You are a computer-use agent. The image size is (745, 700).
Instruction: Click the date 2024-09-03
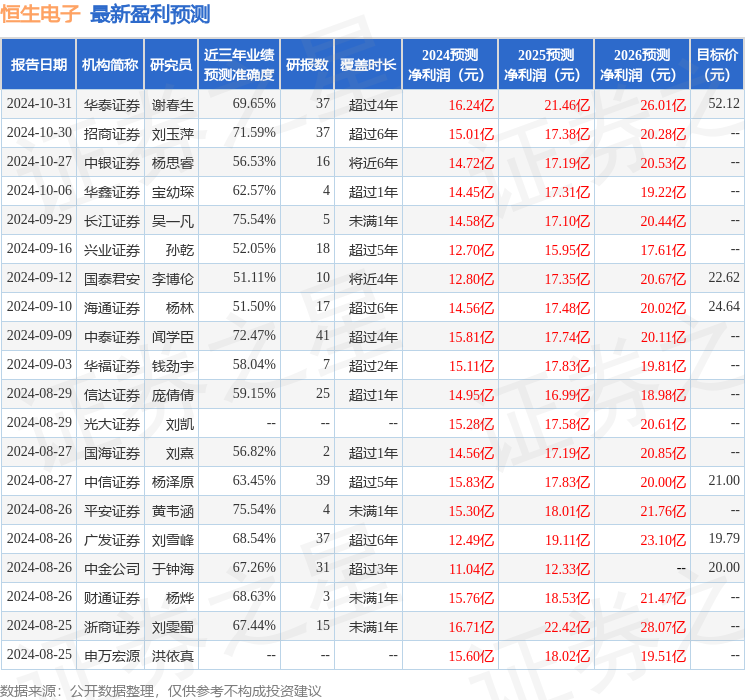39,364
